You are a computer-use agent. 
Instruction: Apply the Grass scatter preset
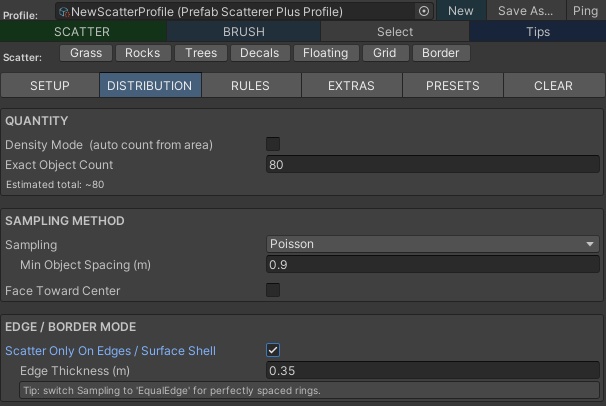tap(86, 53)
